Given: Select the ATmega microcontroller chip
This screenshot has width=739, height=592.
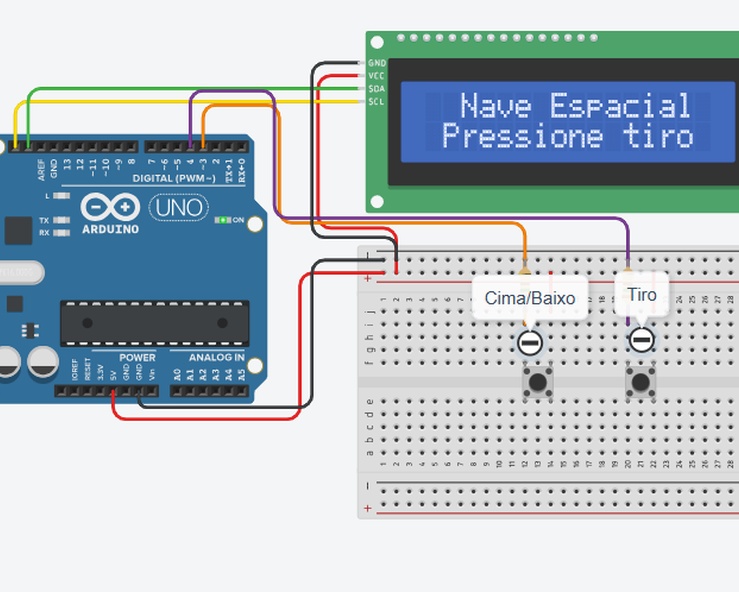Looking at the screenshot, I should coord(154,322).
